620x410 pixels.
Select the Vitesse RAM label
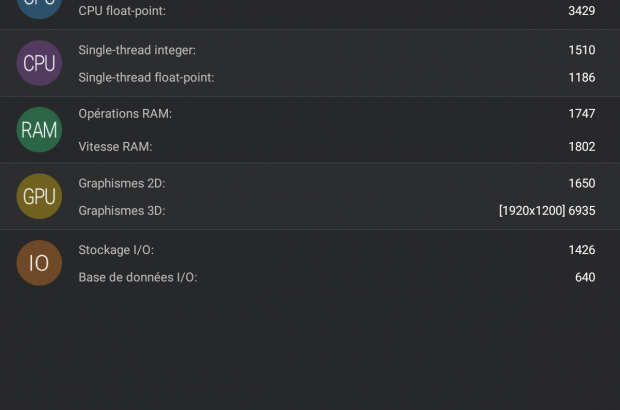point(115,147)
